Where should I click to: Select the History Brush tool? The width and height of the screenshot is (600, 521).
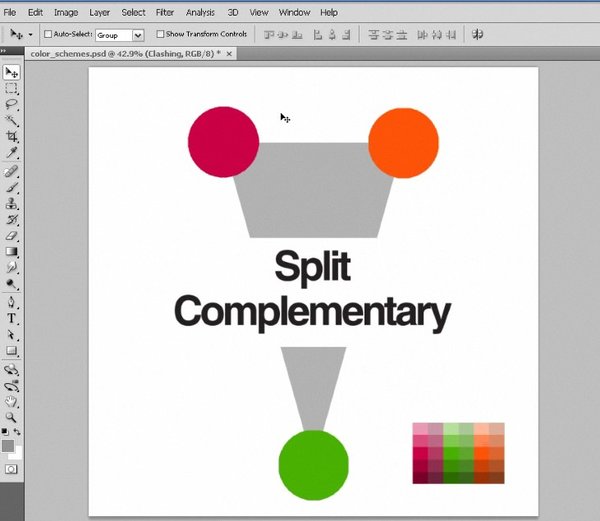click(x=11, y=220)
